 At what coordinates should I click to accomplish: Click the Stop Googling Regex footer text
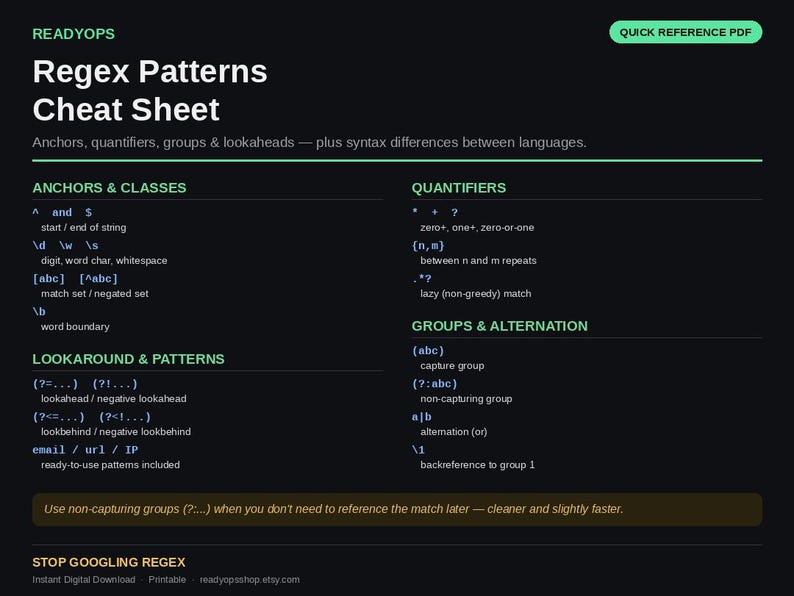109,562
